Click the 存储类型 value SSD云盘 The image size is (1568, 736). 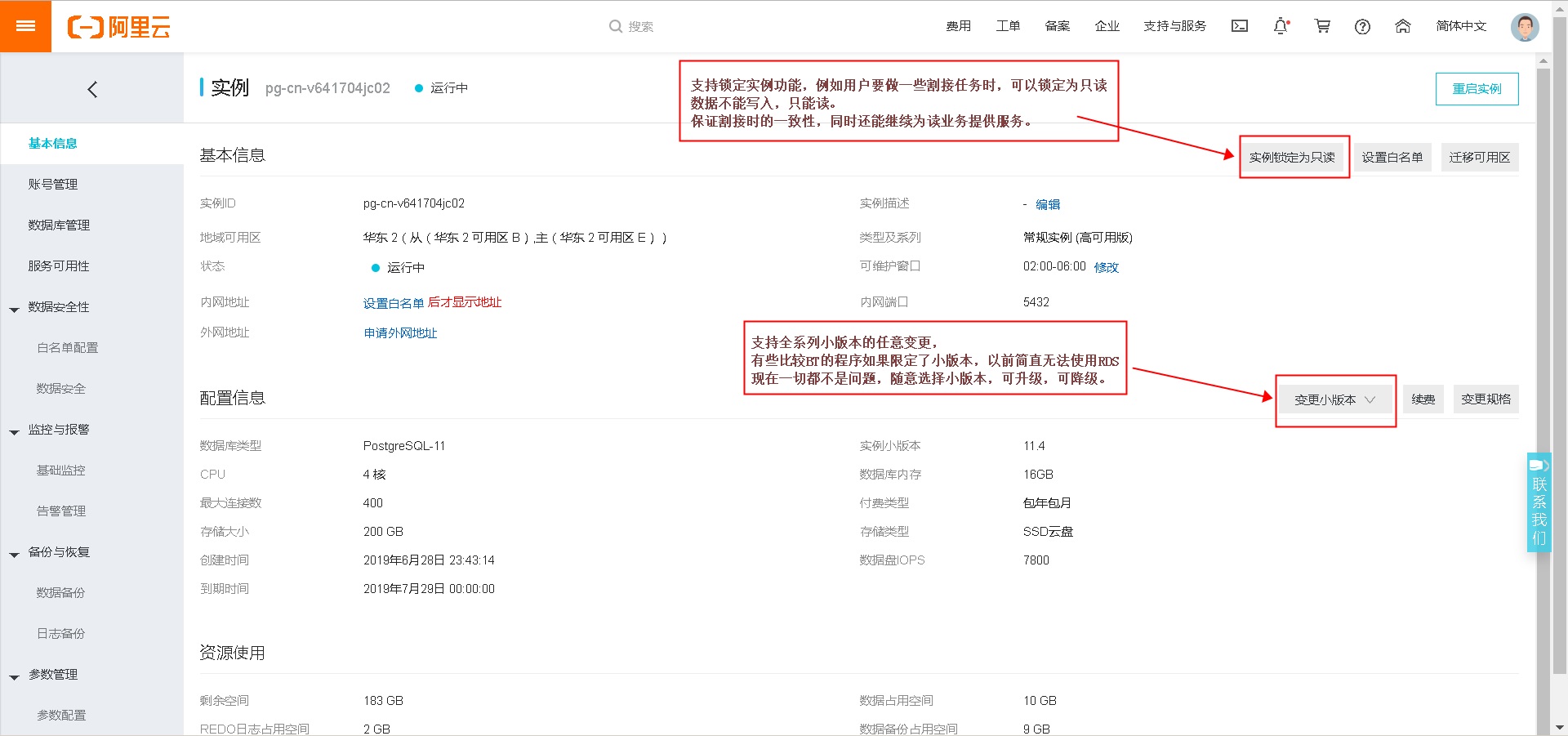[x=1049, y=532]
